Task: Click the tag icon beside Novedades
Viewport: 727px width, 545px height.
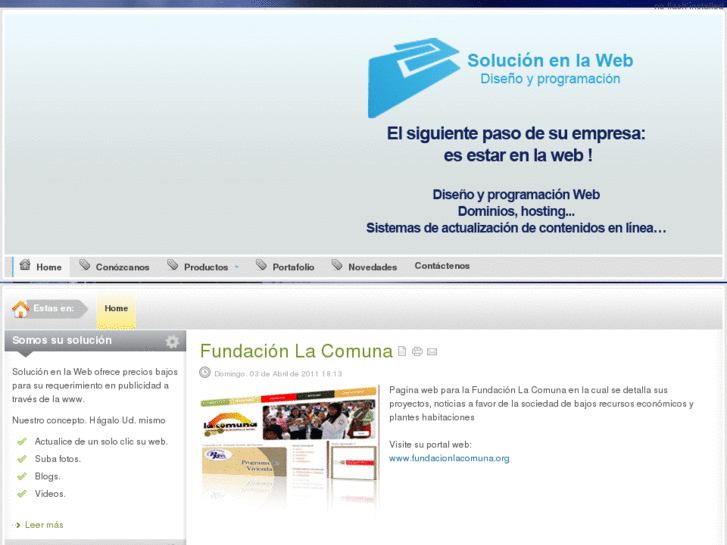Action: click(x=337, y=265)
